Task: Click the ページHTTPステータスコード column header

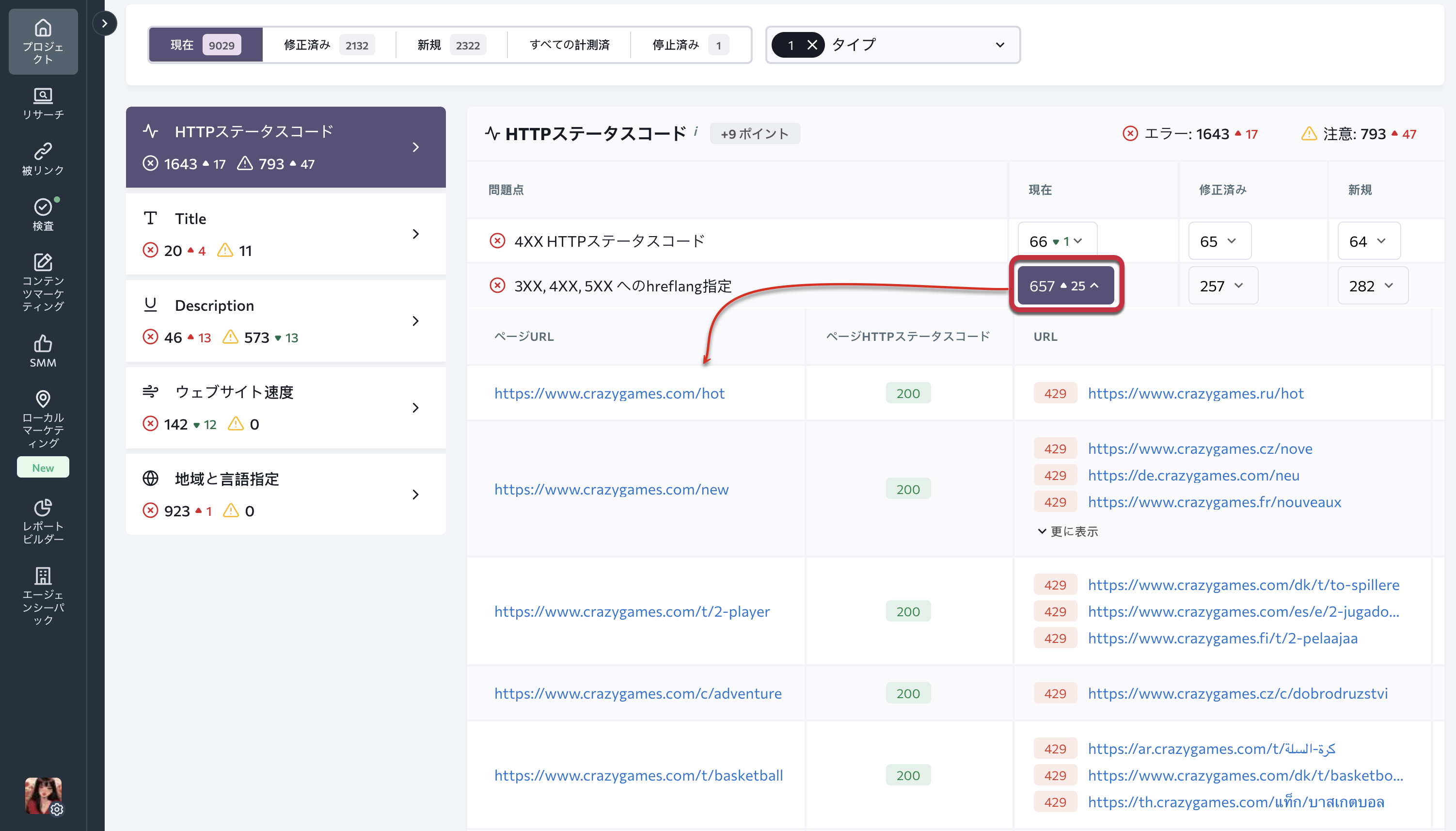Action: (908, 336)
